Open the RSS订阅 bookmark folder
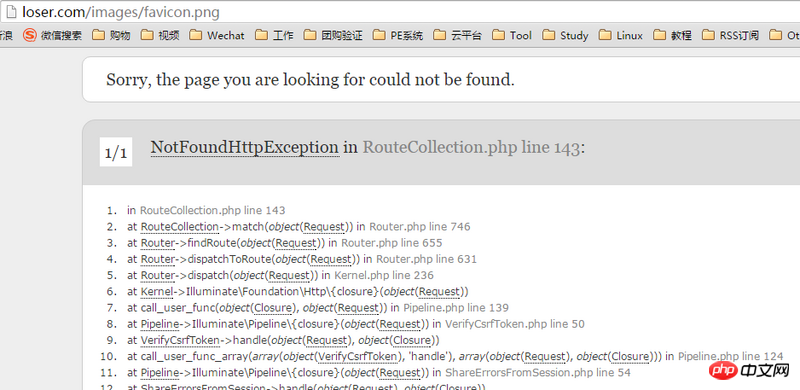The height and width of the screenshot is (390, 800). pyautogui.click(x=730, y=35)
